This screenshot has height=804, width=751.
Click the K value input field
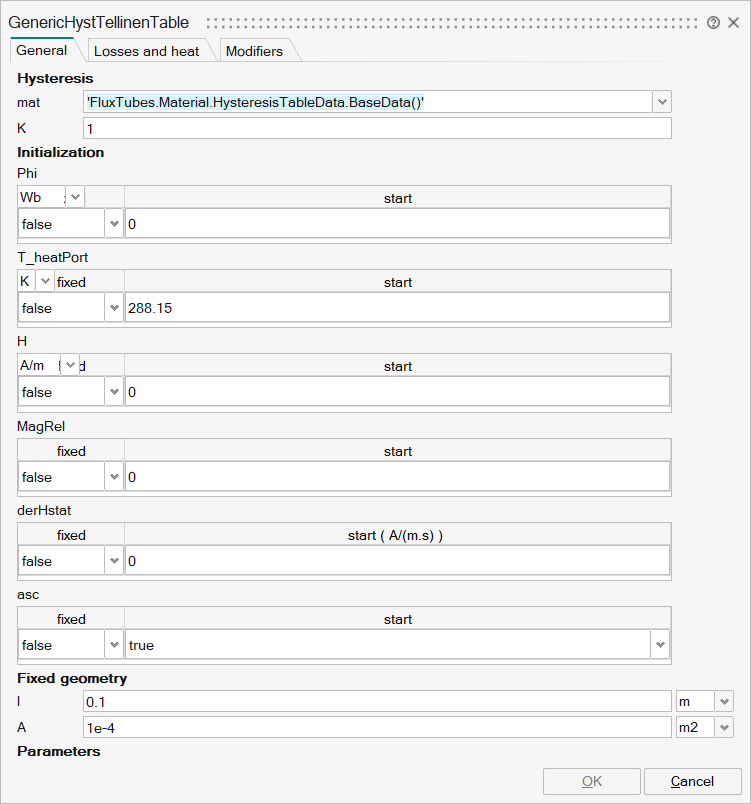tap(377, 129)
